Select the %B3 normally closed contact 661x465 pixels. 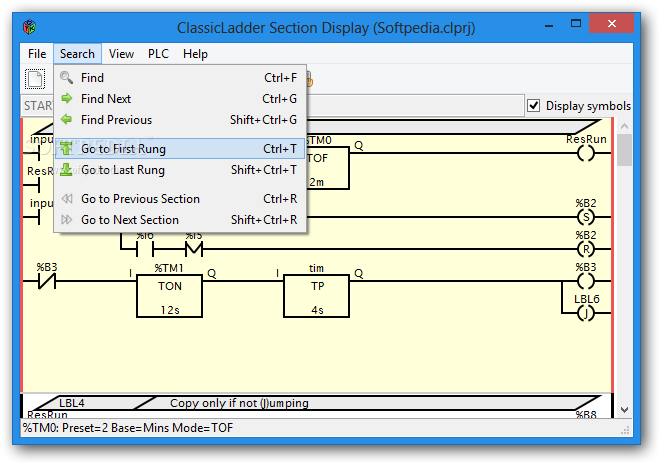click(x=46, y=281)
